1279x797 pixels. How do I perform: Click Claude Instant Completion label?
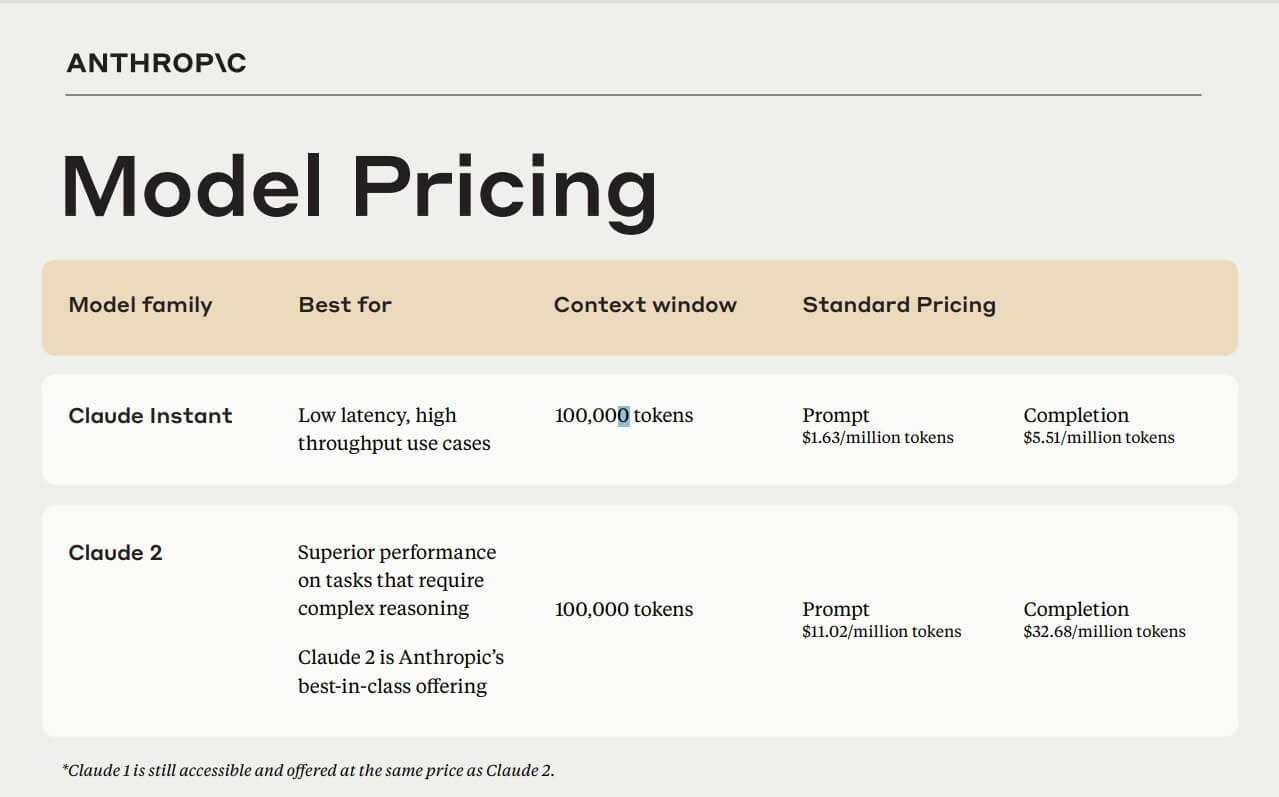coord(1075,415)
